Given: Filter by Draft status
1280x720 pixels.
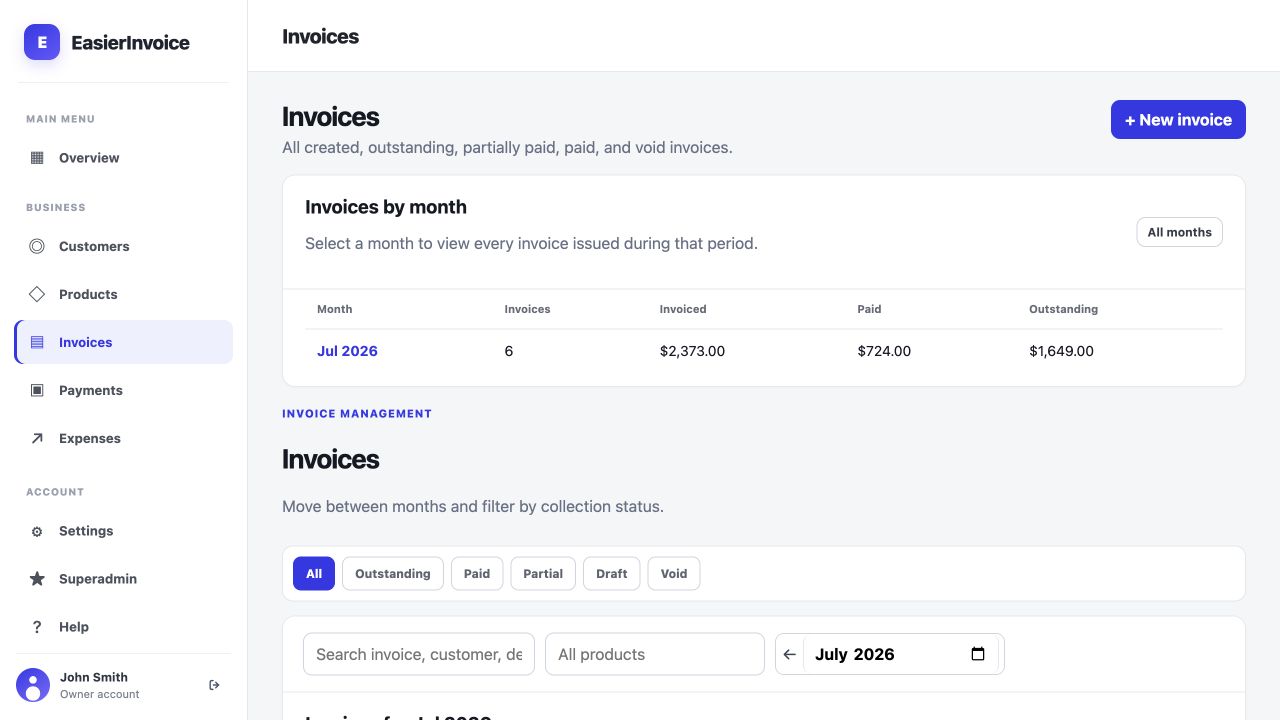Looking at the screenshot, I should 612,574.
